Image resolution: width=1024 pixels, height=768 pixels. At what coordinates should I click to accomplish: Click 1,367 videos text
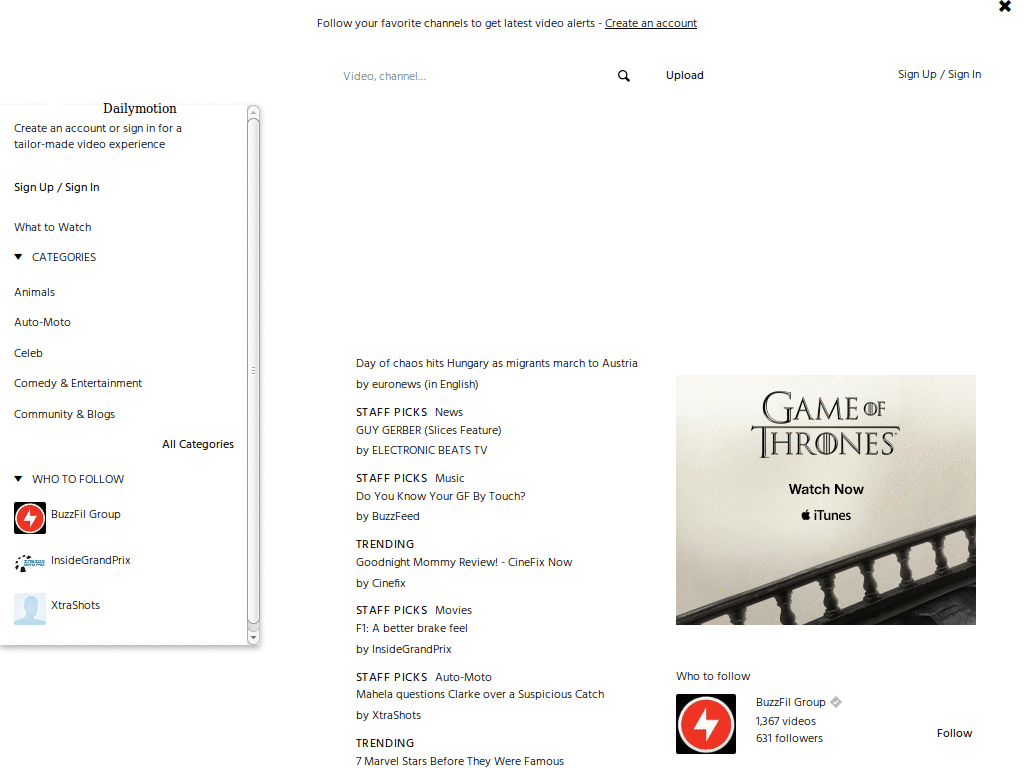(786, 721)
